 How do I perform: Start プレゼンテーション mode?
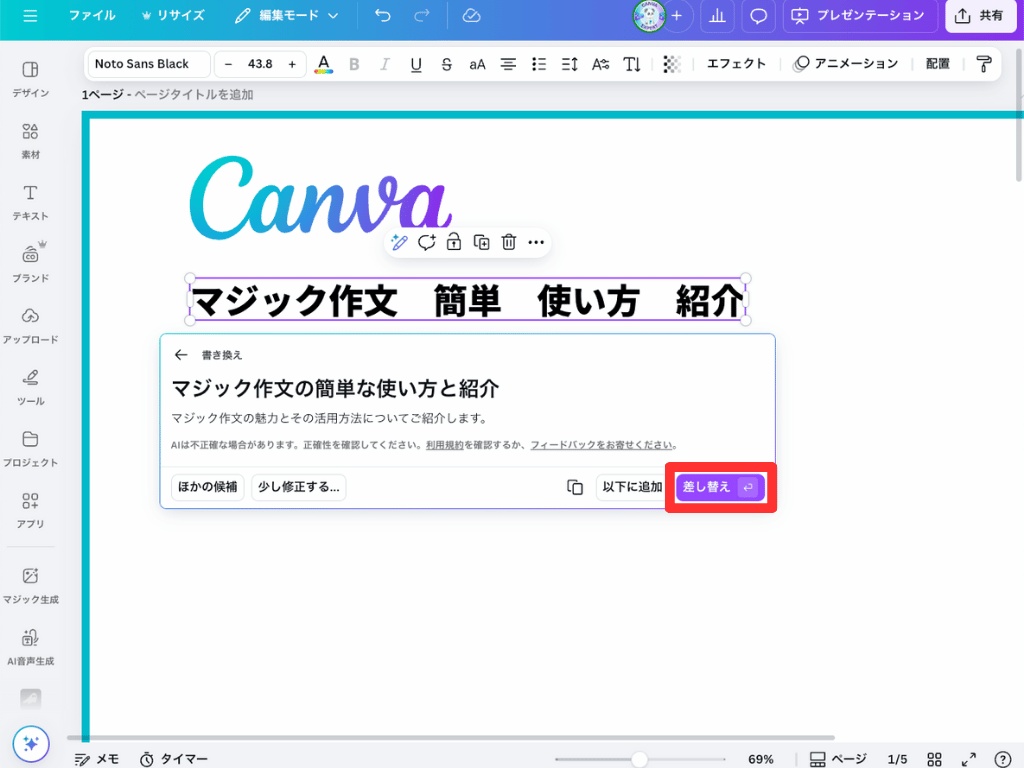click(860, 16)
